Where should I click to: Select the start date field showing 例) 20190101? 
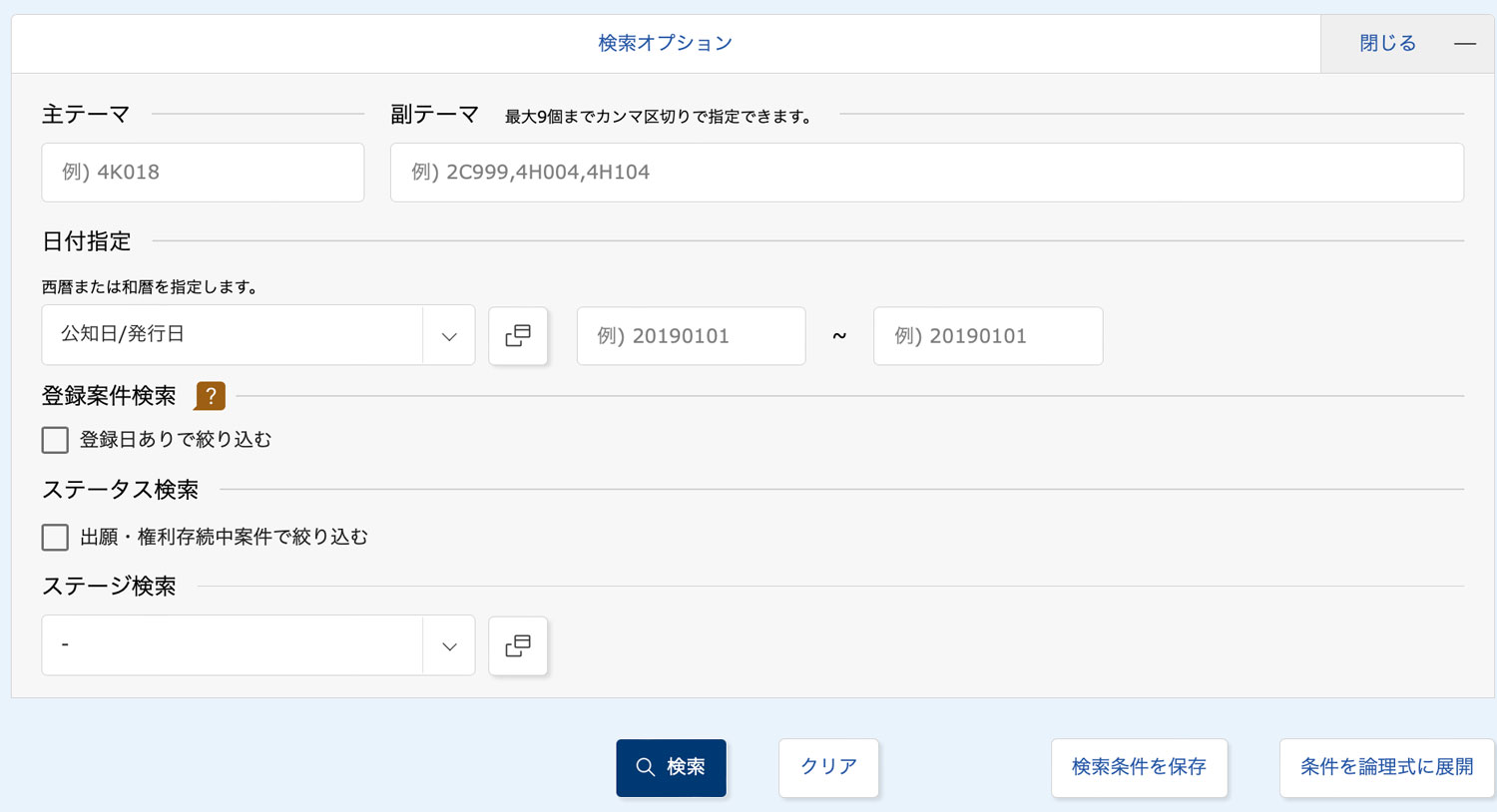(x=691, y=336)
